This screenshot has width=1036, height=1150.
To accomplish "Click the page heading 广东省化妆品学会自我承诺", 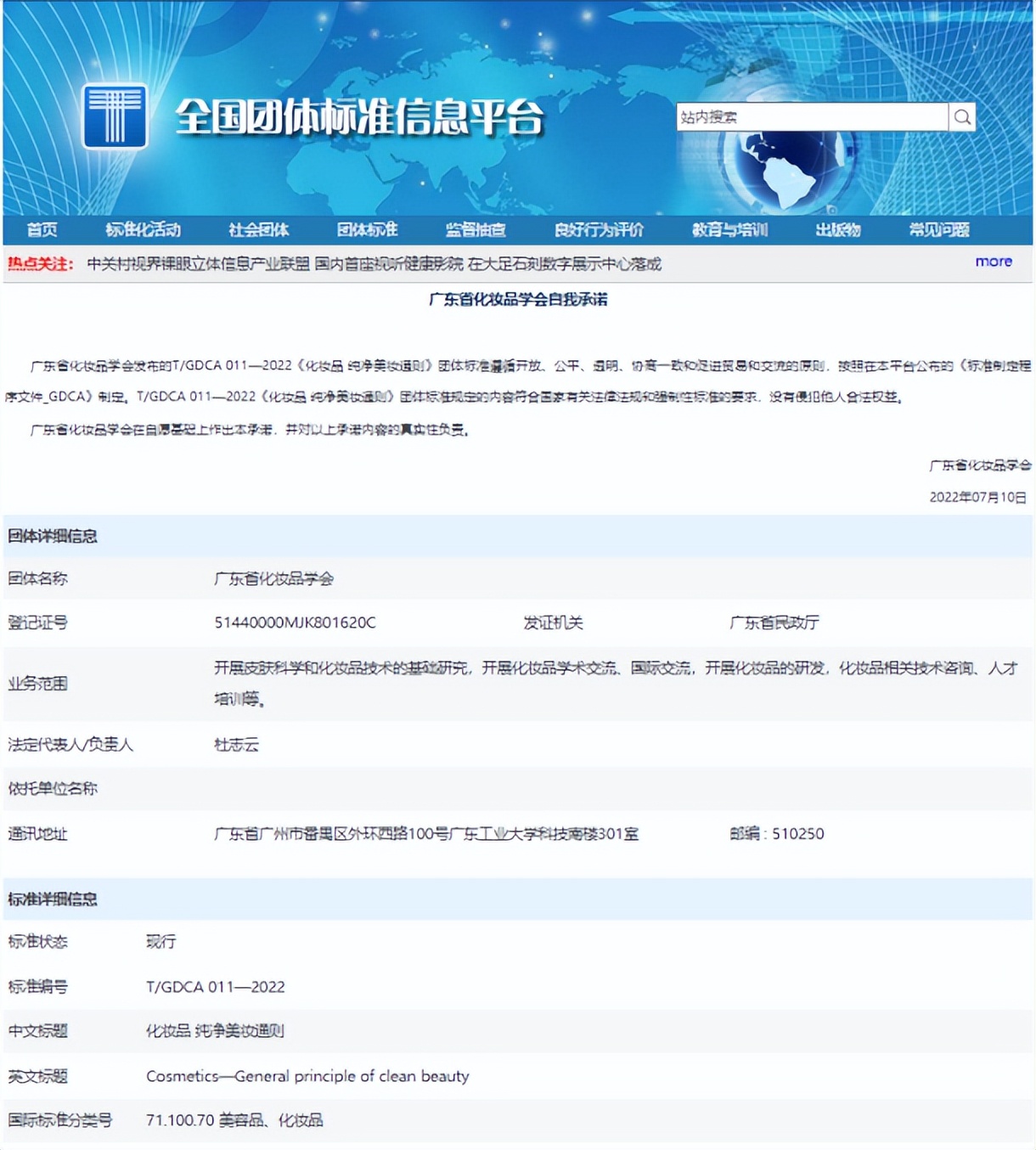I will point(518,299).
